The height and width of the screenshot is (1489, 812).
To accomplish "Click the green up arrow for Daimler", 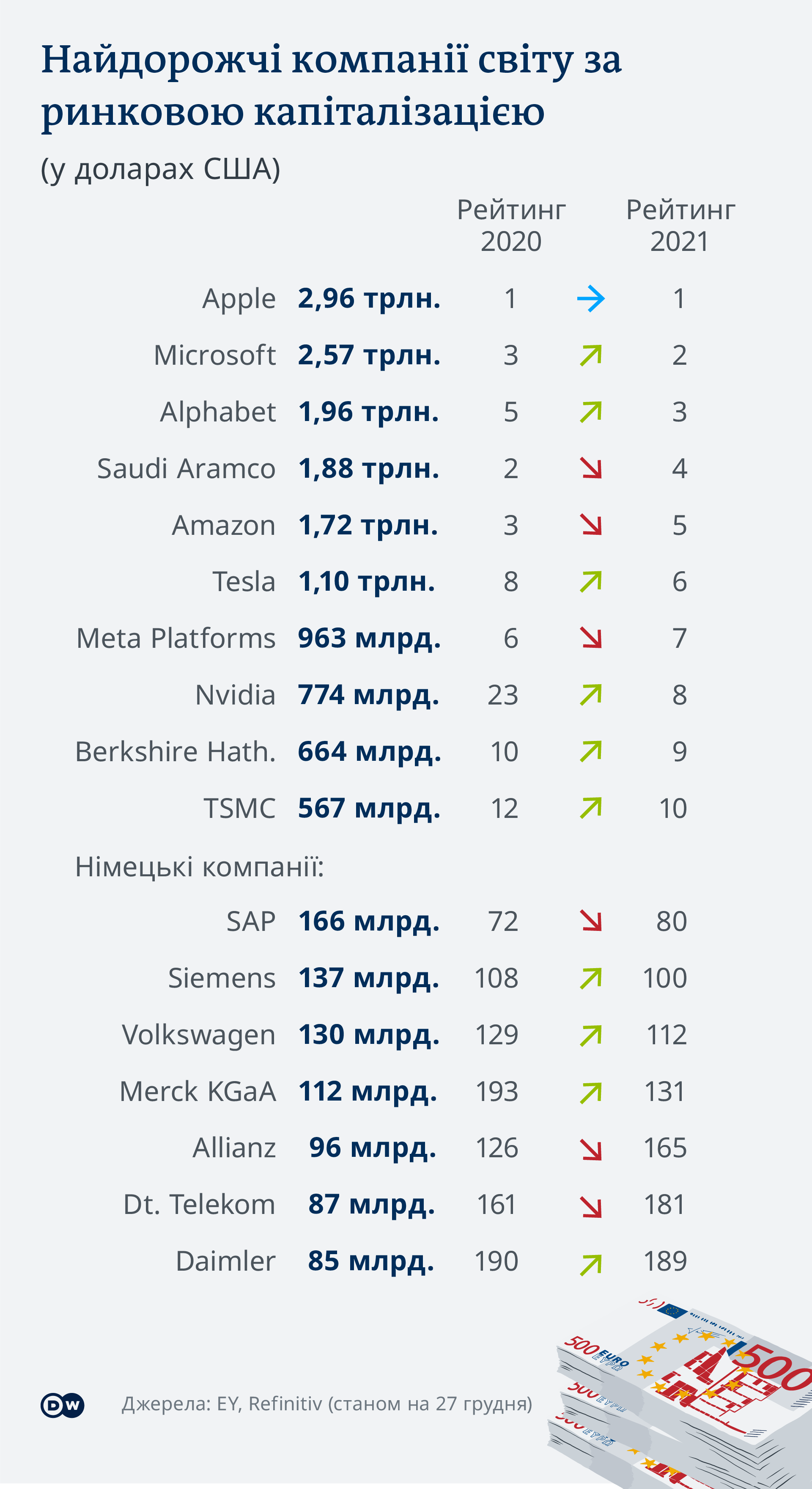I will point(591,1263).
